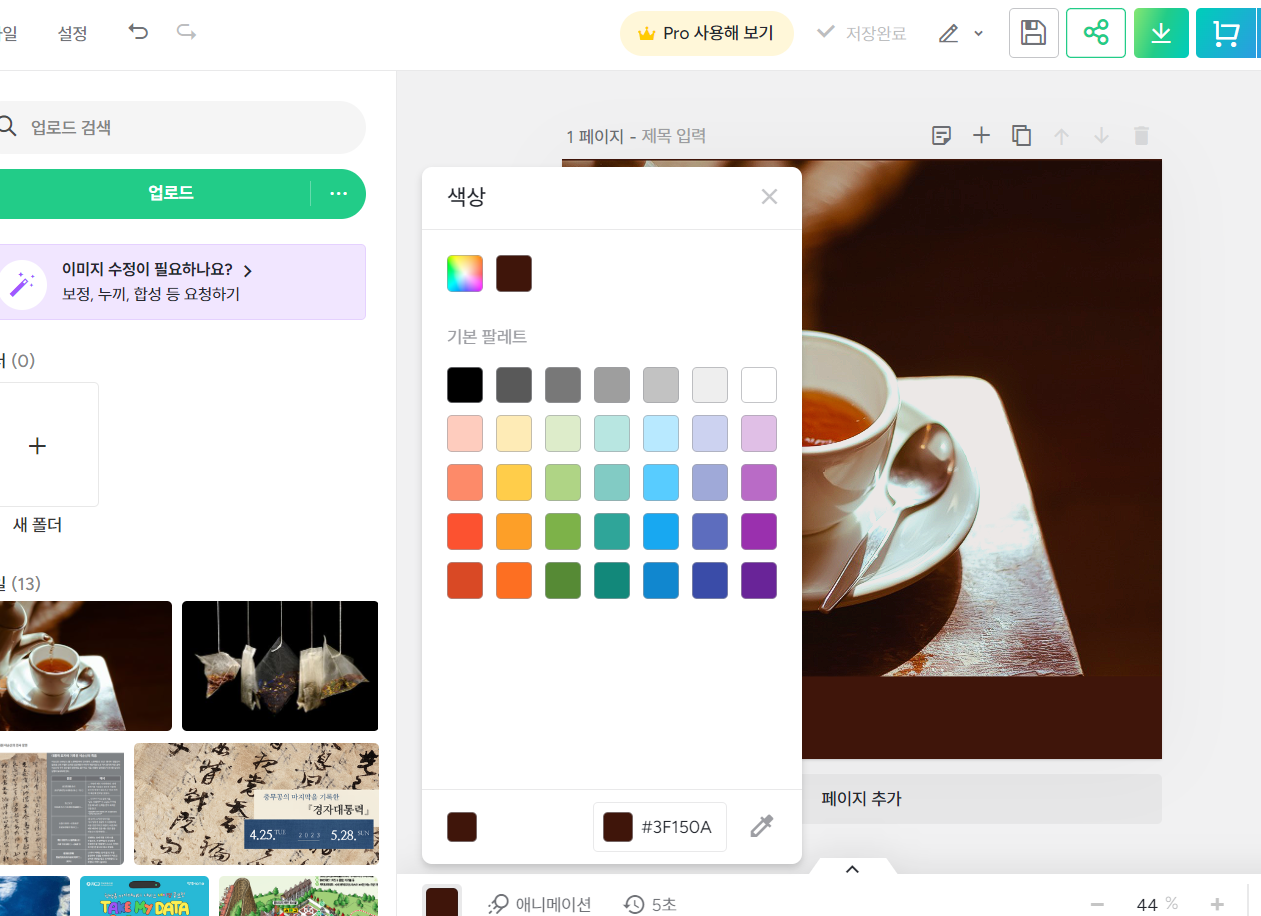Click the page memo icon
1261x916 pixels.
tap(941, 135)
